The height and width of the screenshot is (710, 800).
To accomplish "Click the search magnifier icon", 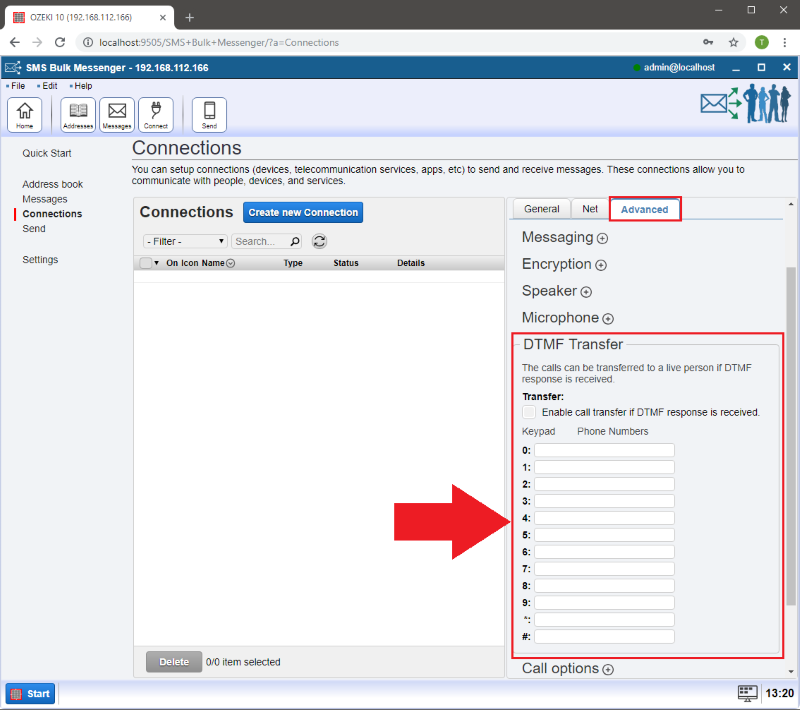I will click(294, 241).
